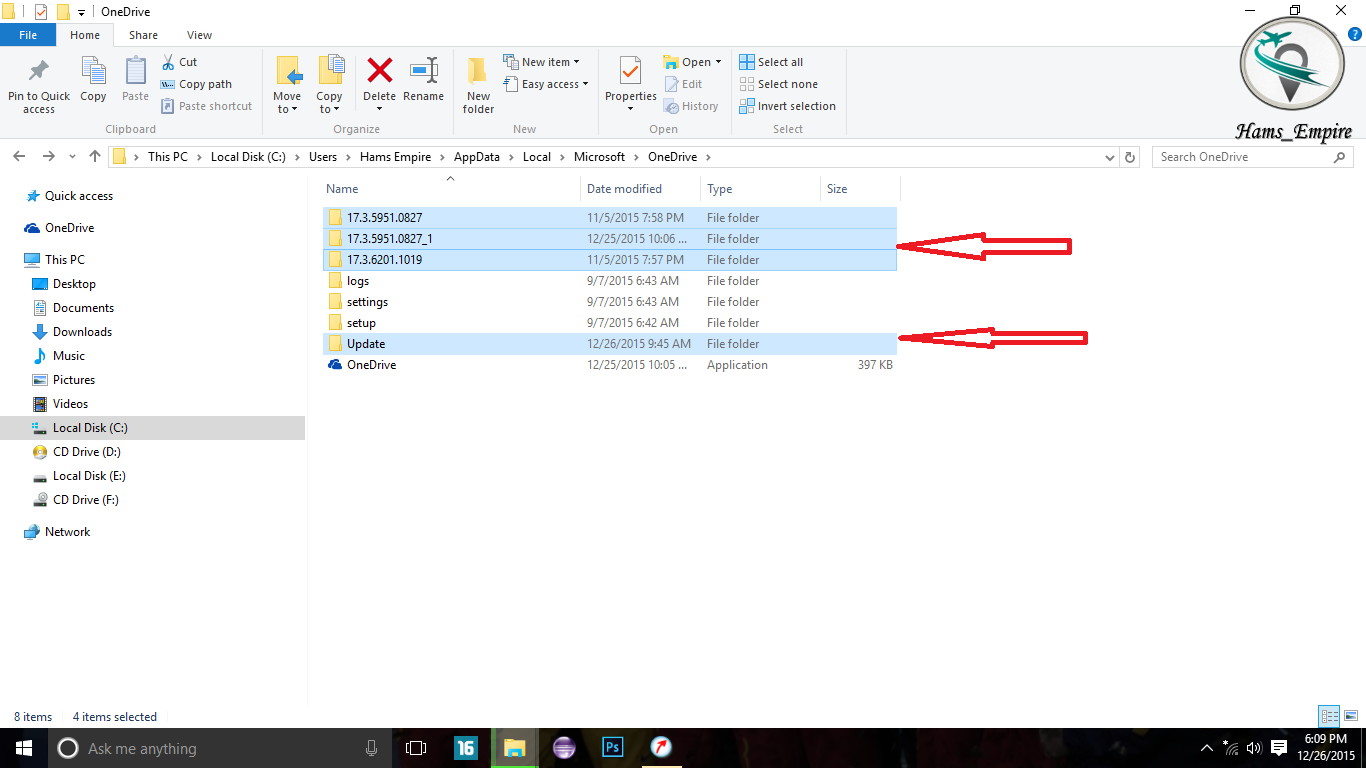Viewport: 1366px width, 768px height.
Task: Sort by Date modified column
Action: (624, 189)
